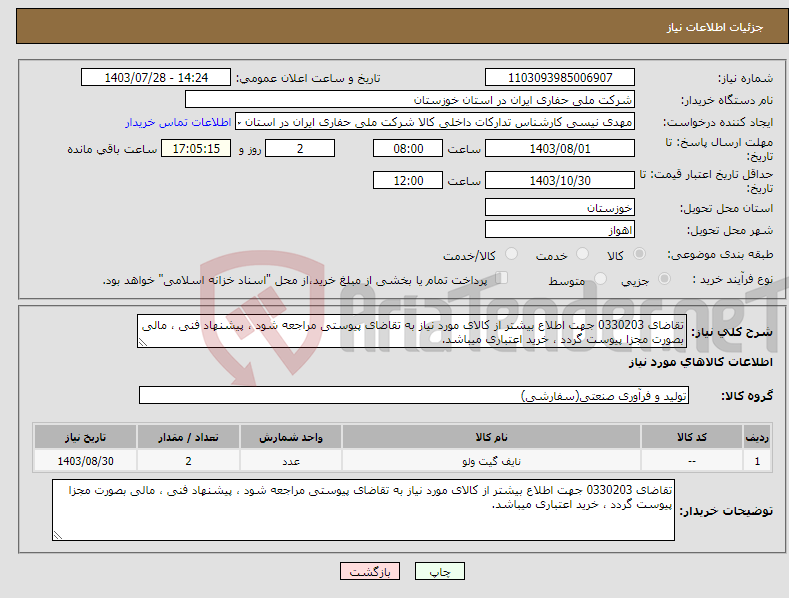Screen dimensions: 789x598
Task: Select the کالا radio button
Action: coord(639,254)
